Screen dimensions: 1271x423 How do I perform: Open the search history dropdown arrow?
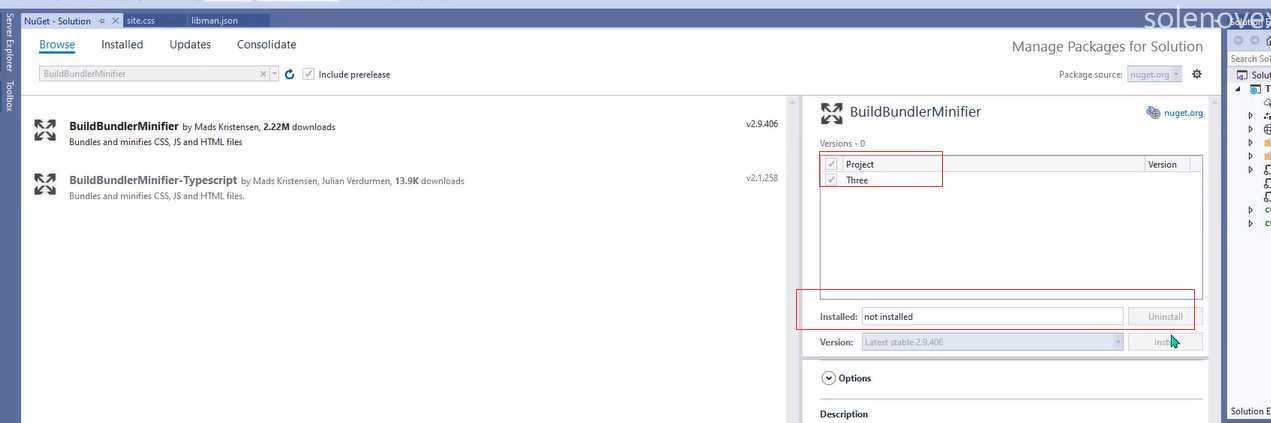[x=275, y=74]
